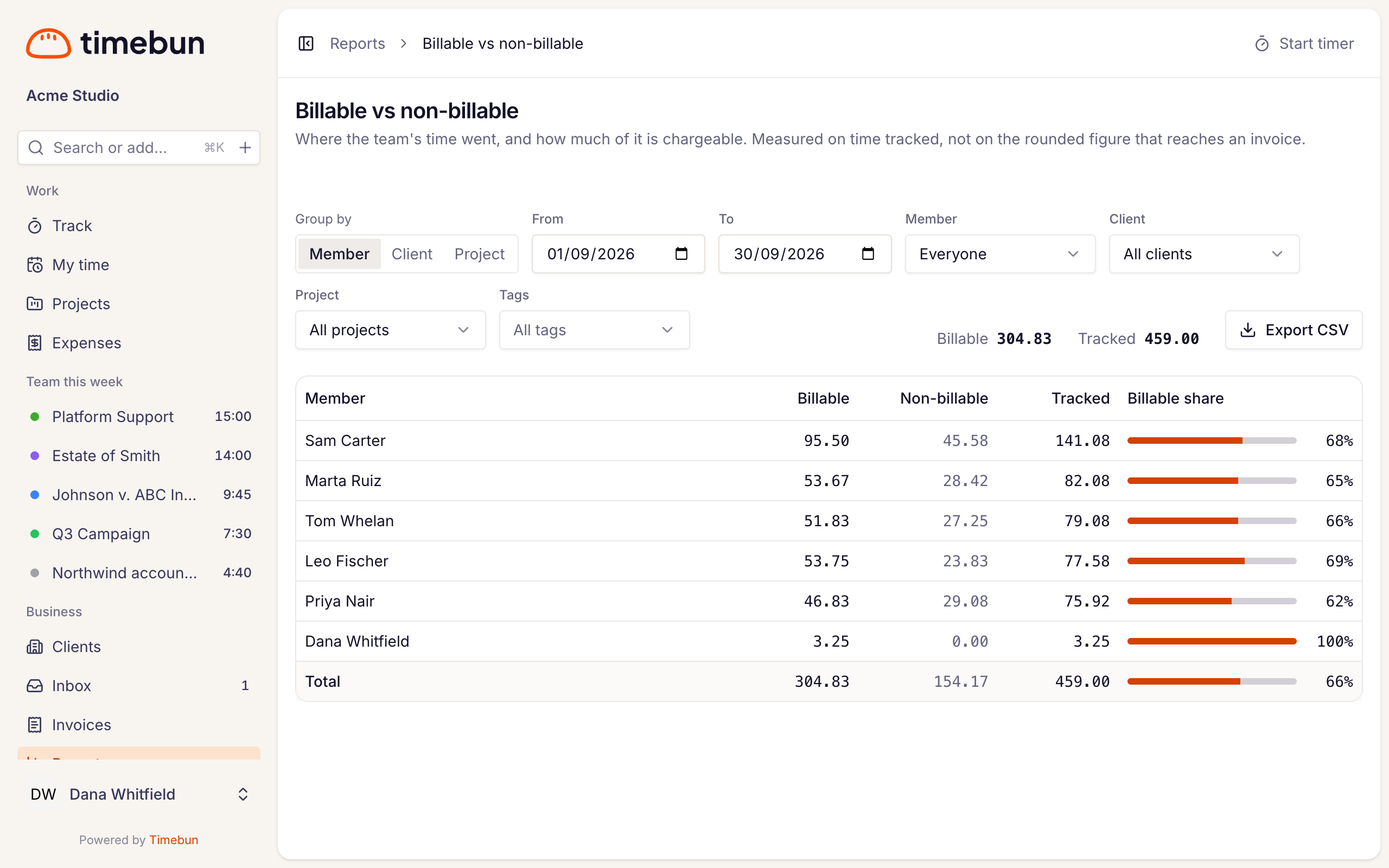Viewport: 1389px width, 868px height.
Task: Click the plus icon in the search box
Action: coord(245,148)
